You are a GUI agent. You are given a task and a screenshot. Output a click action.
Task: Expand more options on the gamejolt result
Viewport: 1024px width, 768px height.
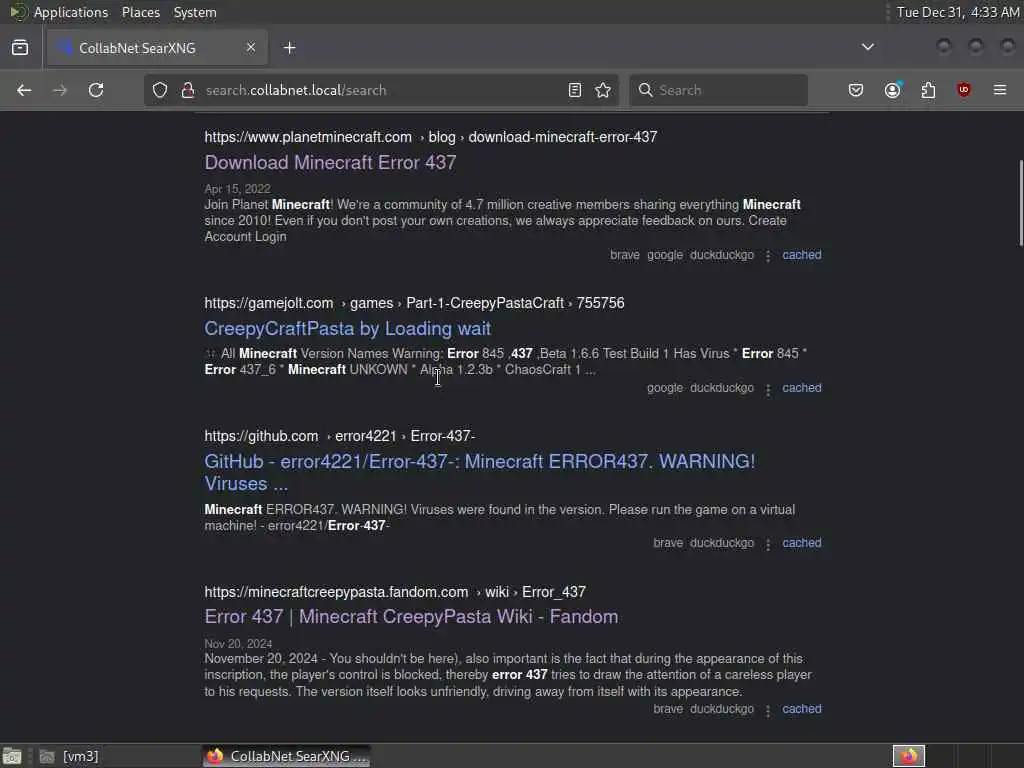768,389
